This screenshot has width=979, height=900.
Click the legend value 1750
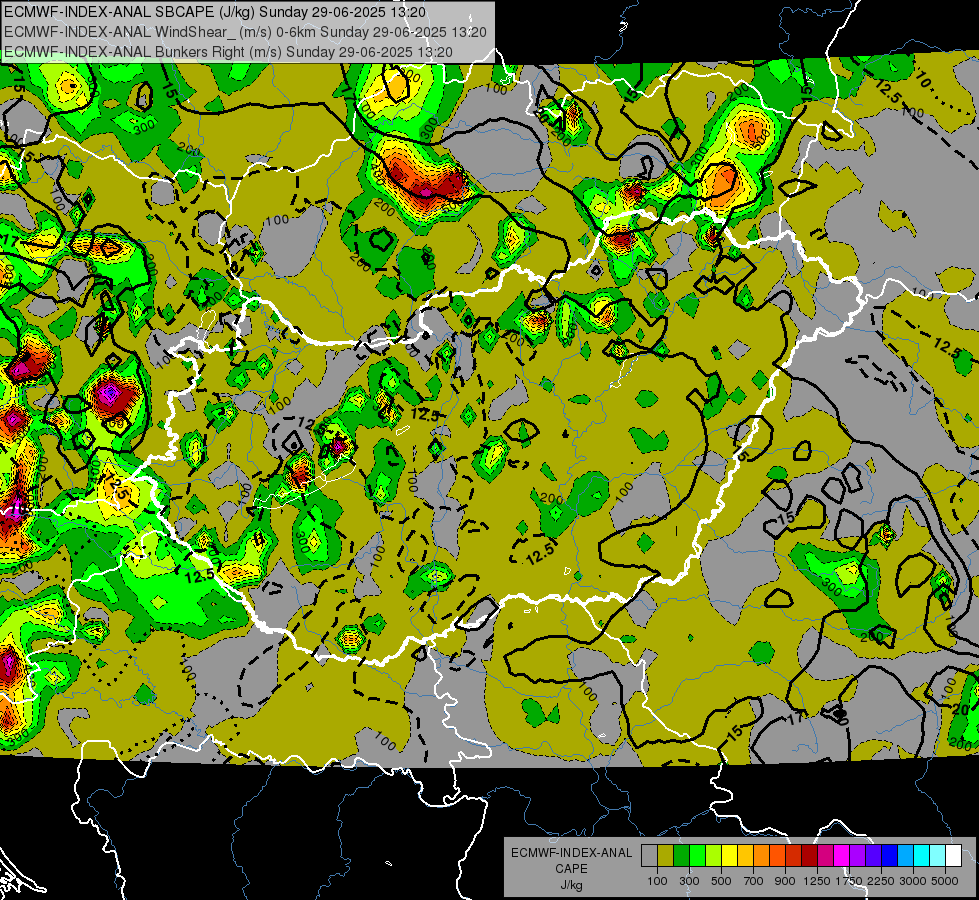pyautogui.click(x=849, y=881)
